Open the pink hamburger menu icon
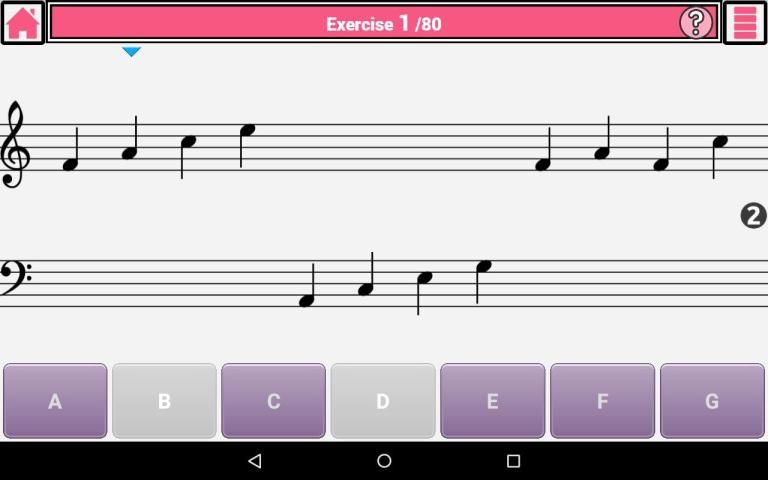 745,23
